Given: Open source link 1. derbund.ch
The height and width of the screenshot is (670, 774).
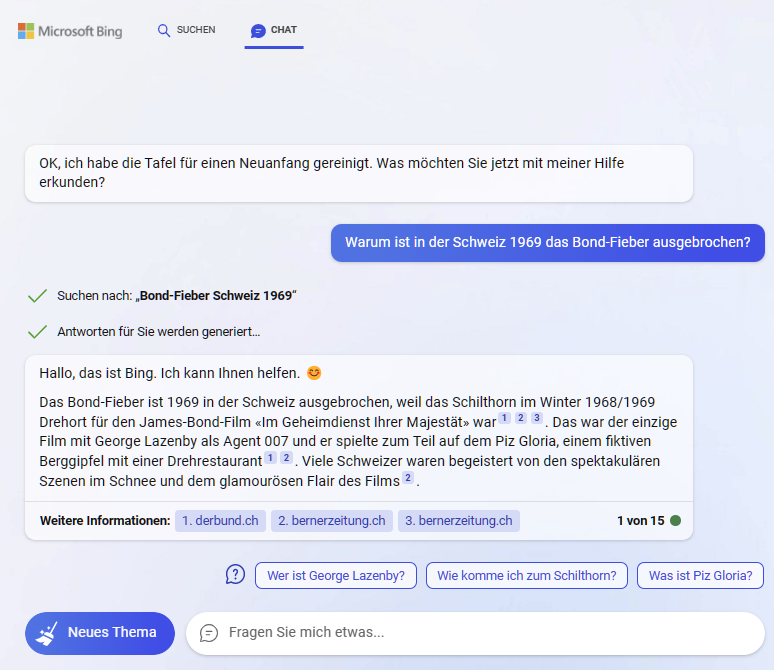Looking at the screenshot, I should point(220,521).
